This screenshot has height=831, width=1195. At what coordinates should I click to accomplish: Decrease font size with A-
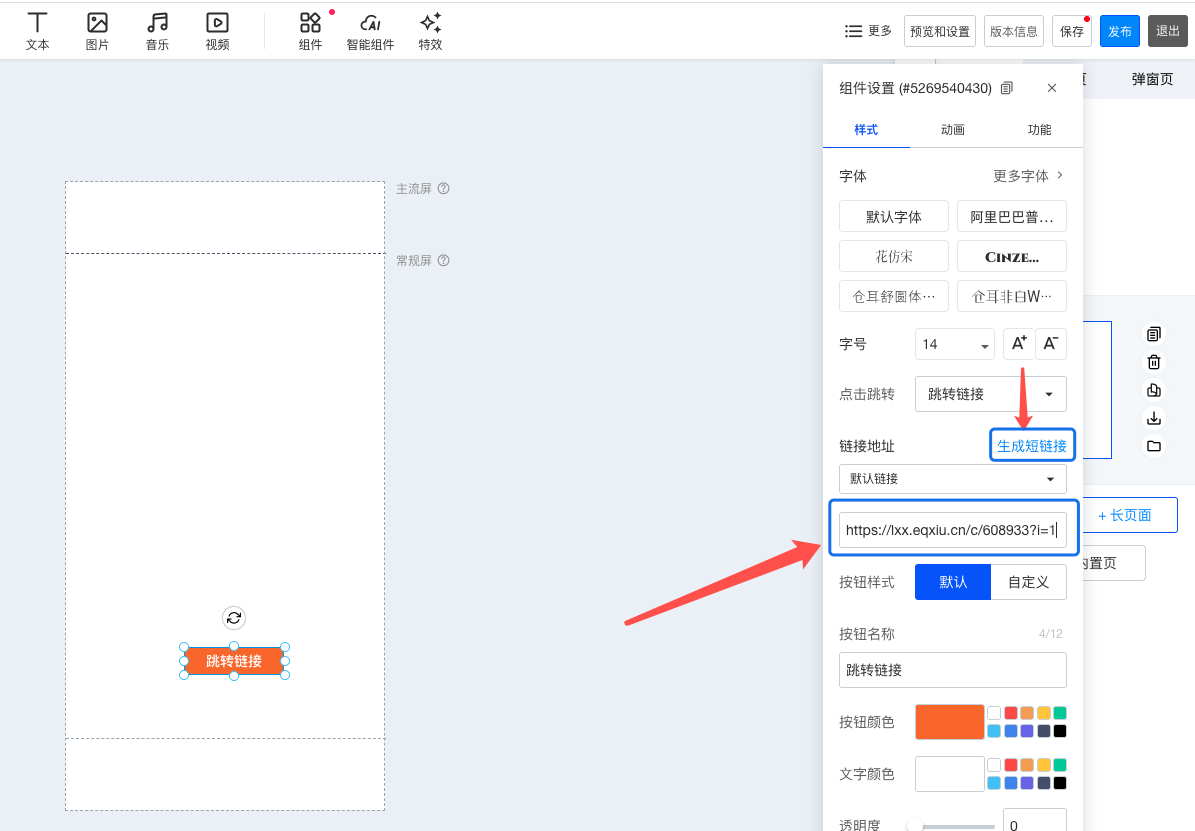(x=1051, y=344)
